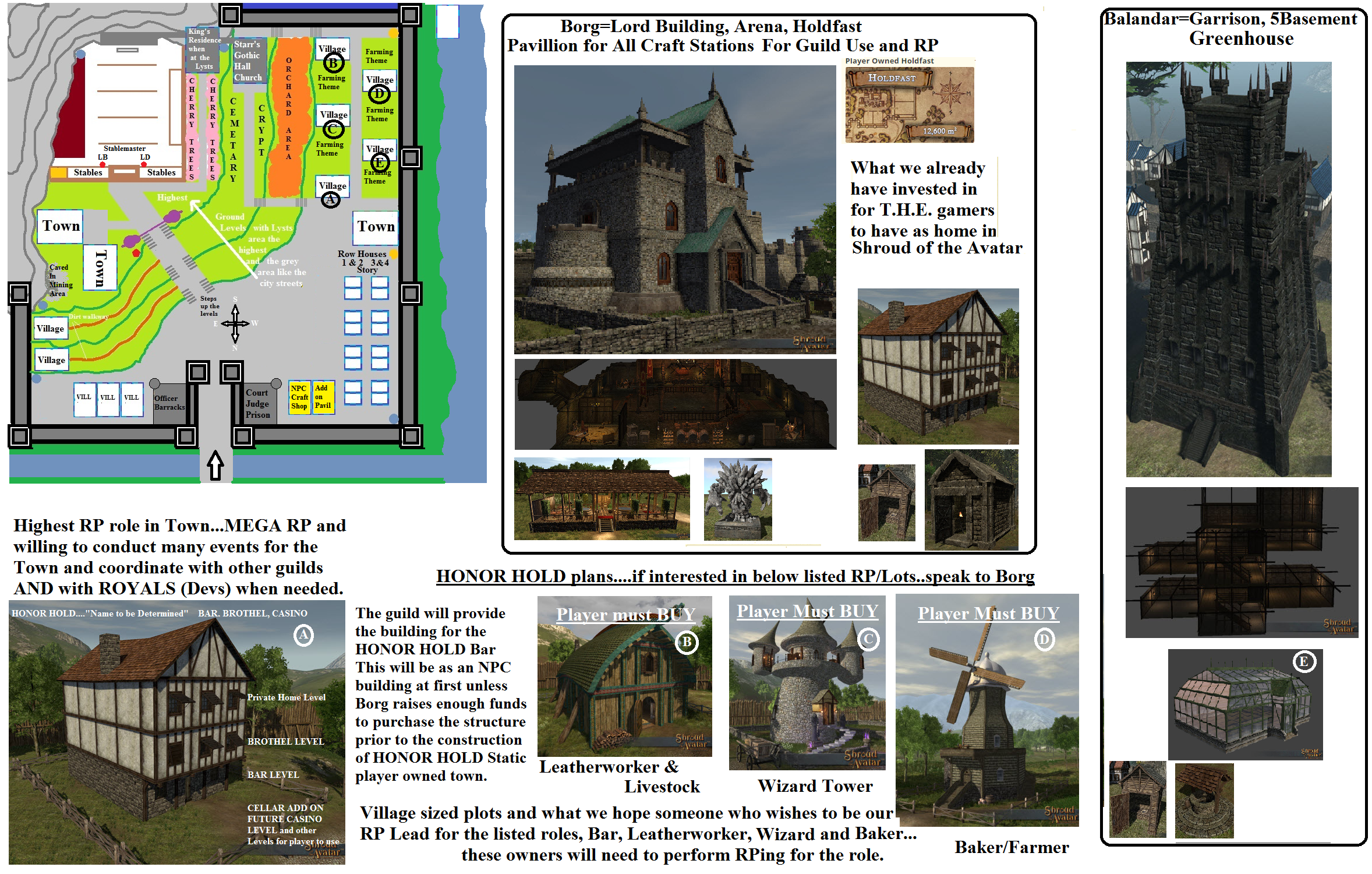
Task: Click the vertical CRYPT label
Action: point(261,130)
